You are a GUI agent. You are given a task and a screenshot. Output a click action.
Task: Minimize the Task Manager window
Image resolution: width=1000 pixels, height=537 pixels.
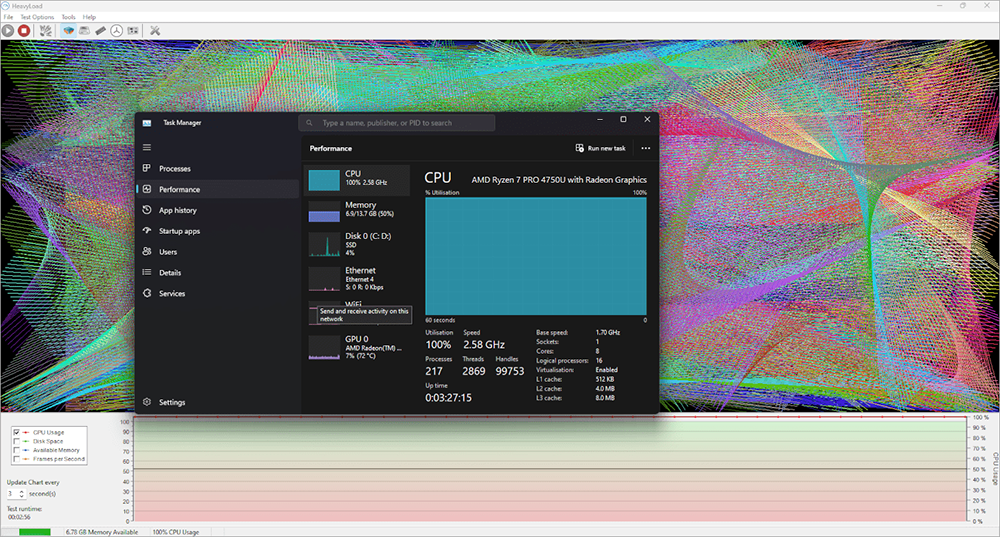[x=599, y=119]
